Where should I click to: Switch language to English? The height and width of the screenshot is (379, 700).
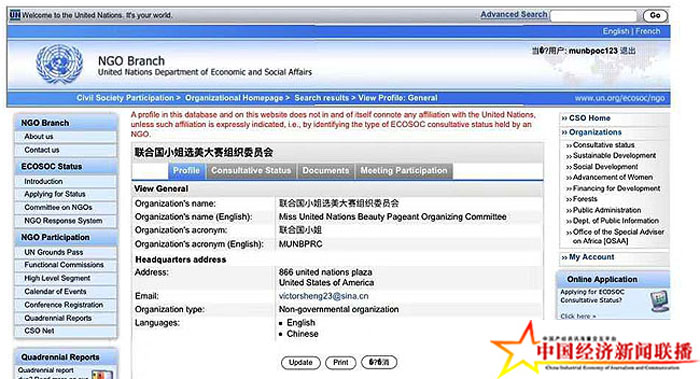coord(616,31)
